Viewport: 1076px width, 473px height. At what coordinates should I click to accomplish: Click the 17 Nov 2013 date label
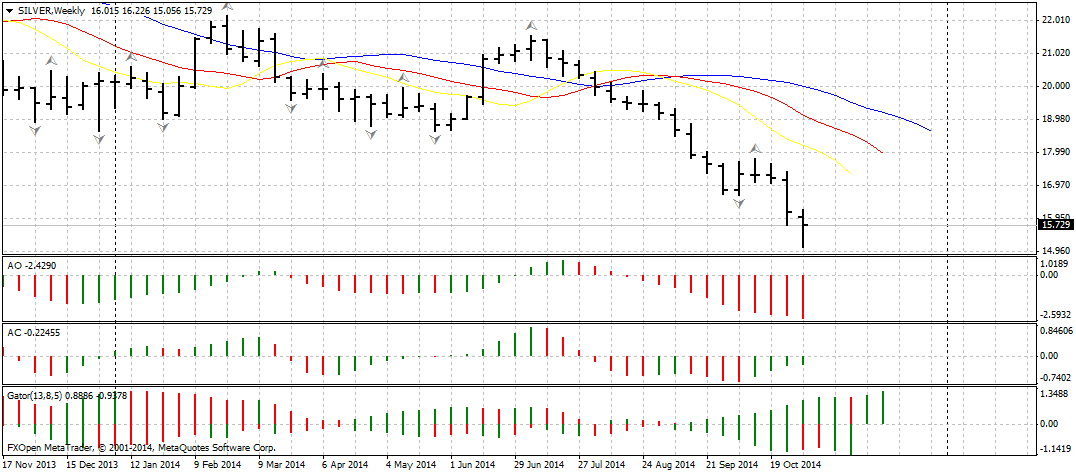pos(31,465)
